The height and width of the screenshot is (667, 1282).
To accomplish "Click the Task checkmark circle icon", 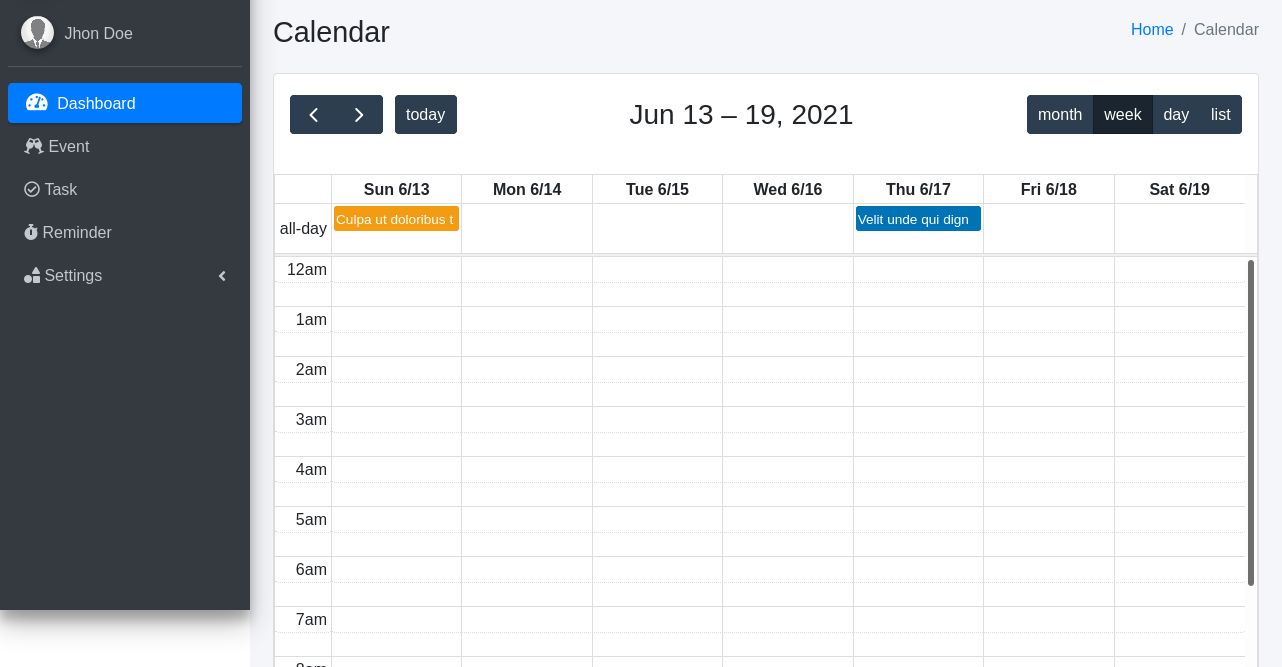I will [x=32, y=189].
